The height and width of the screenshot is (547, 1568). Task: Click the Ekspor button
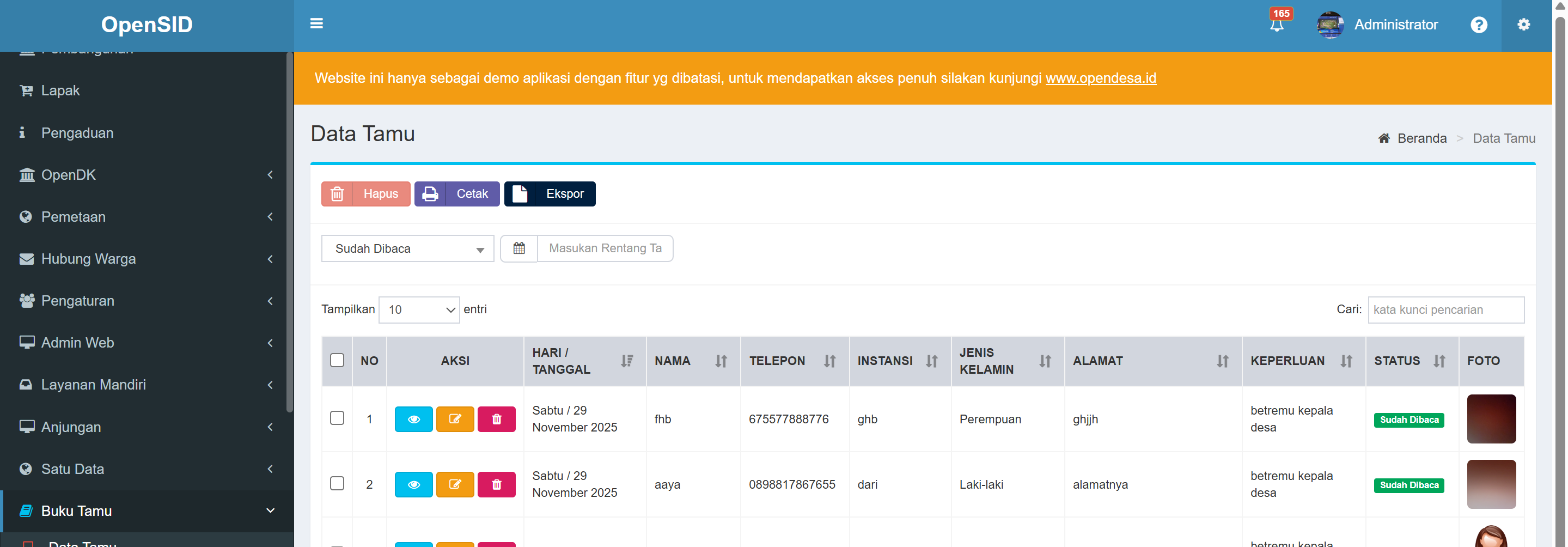550,194
